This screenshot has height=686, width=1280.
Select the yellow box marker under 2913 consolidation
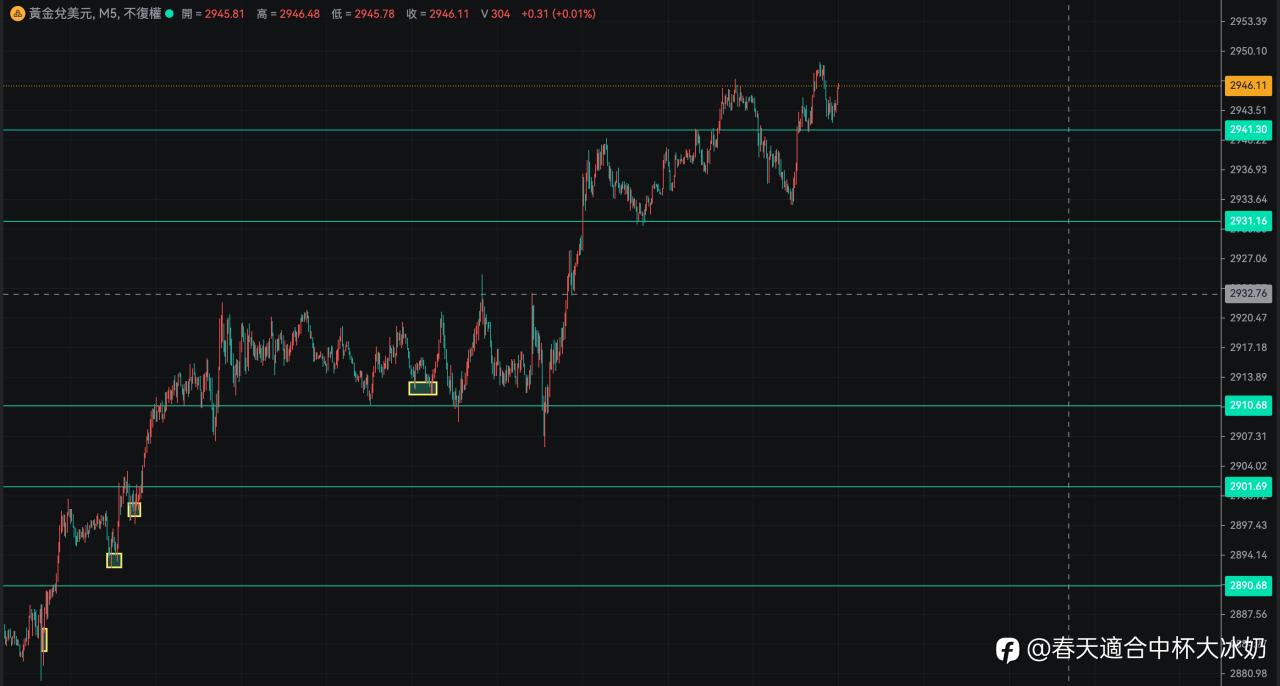tap(423, 388)
